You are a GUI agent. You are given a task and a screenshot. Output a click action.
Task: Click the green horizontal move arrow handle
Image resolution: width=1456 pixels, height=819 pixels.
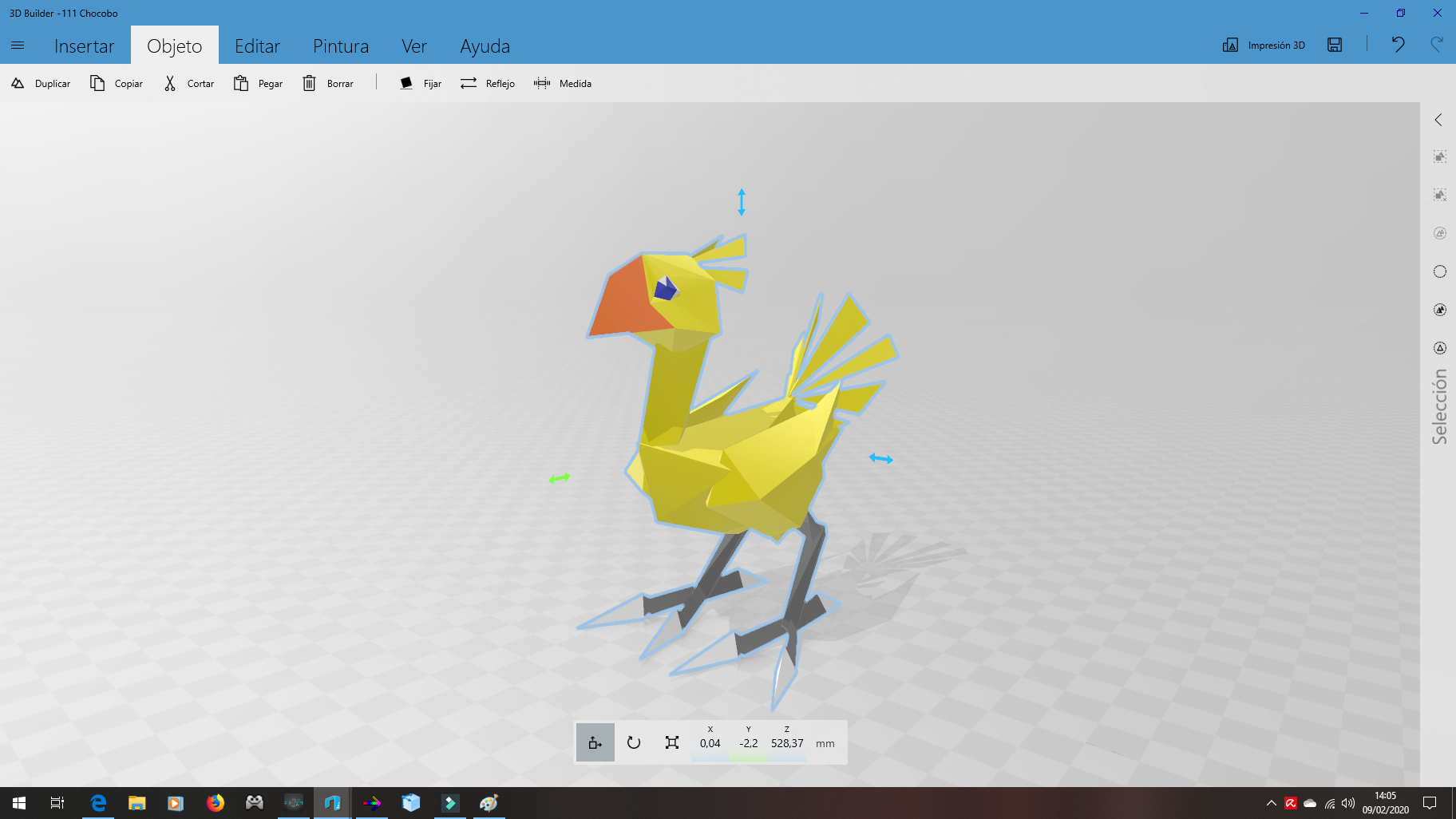560,478
